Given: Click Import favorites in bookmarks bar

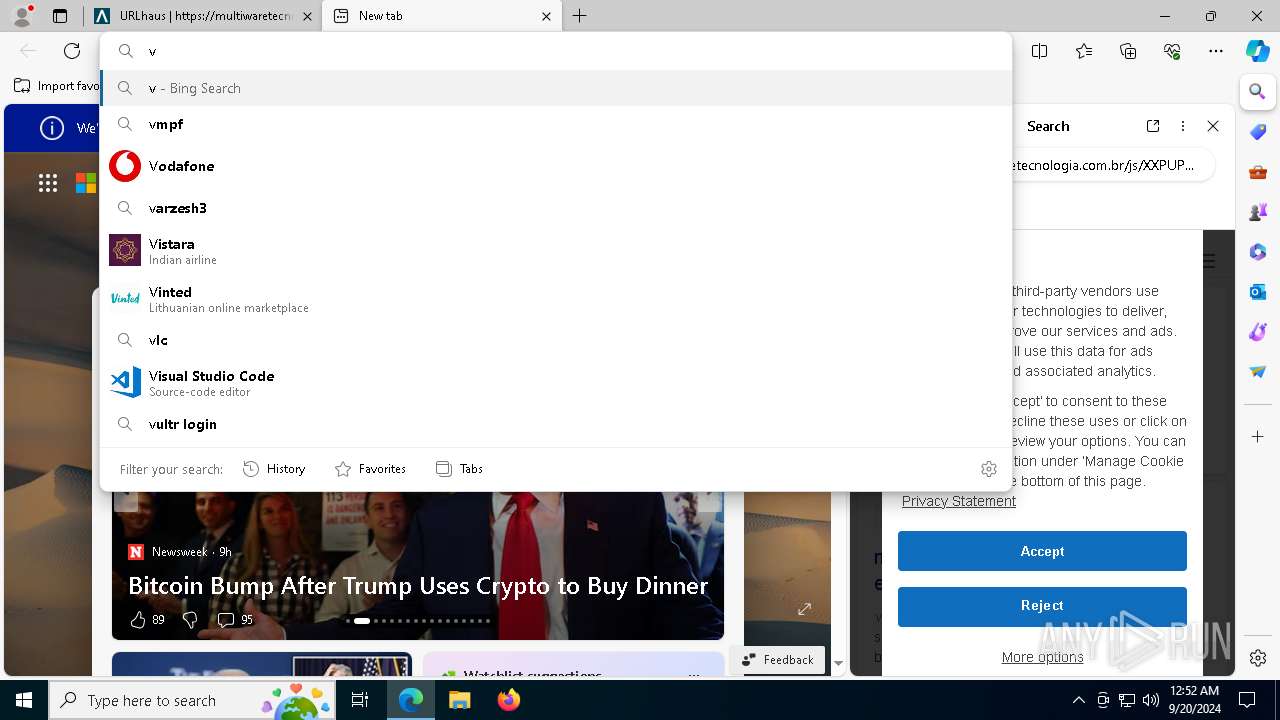Looking at the screenshot, I should coord(56,86).
